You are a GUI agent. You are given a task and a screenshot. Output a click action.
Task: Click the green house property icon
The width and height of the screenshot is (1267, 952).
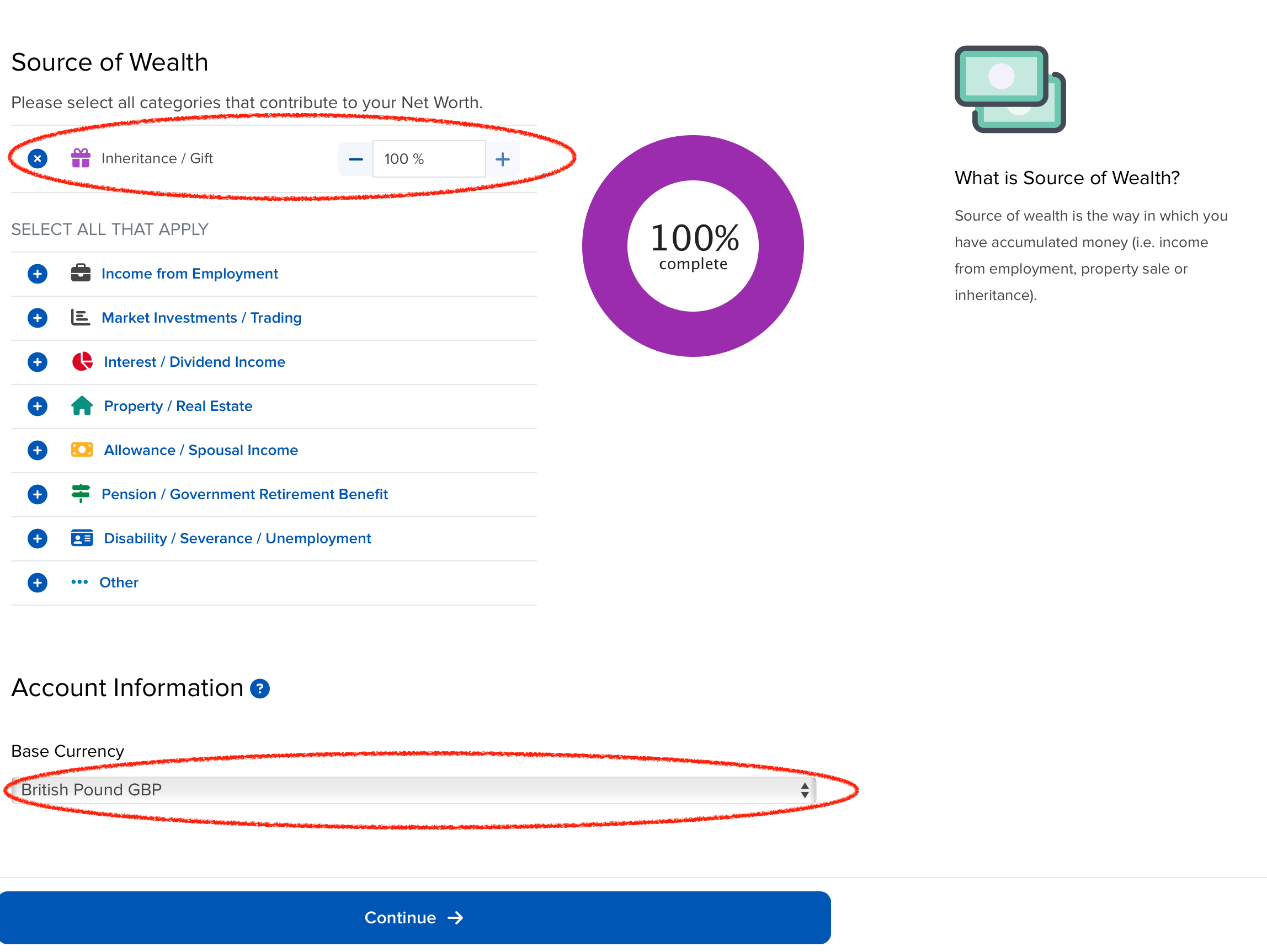(82, 406)
